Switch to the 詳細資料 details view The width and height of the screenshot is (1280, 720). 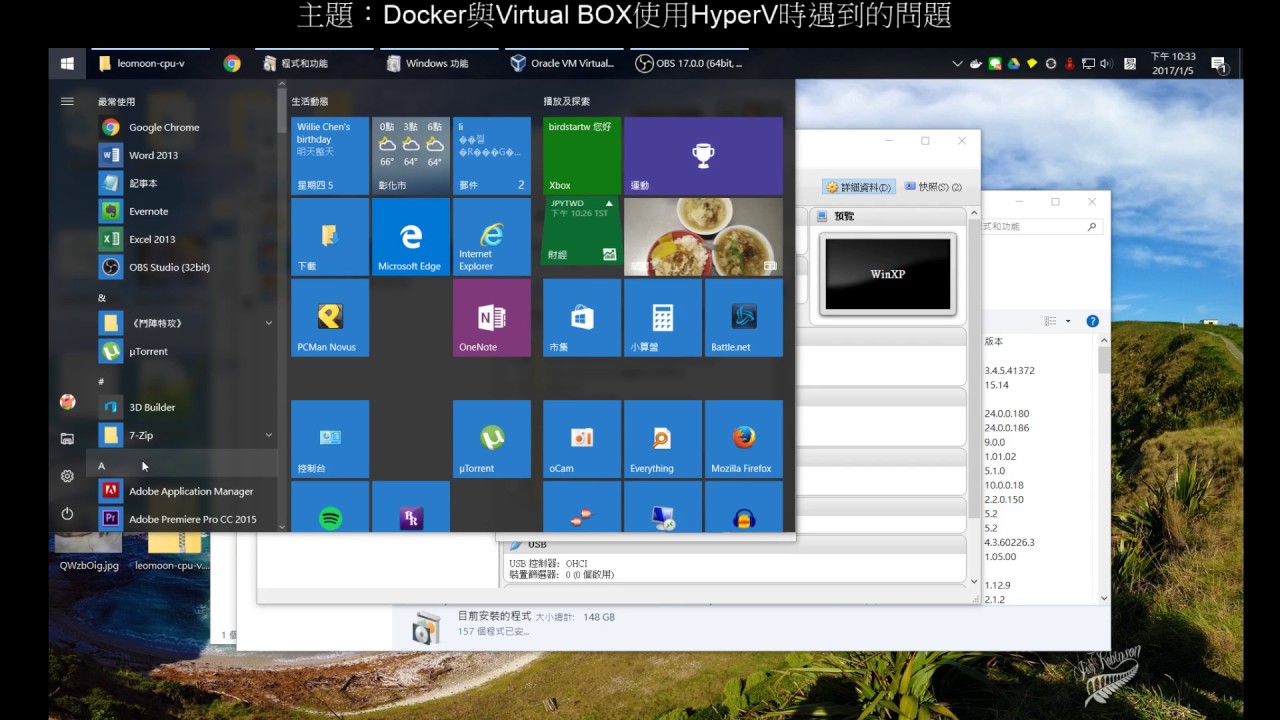pos(859,187)
